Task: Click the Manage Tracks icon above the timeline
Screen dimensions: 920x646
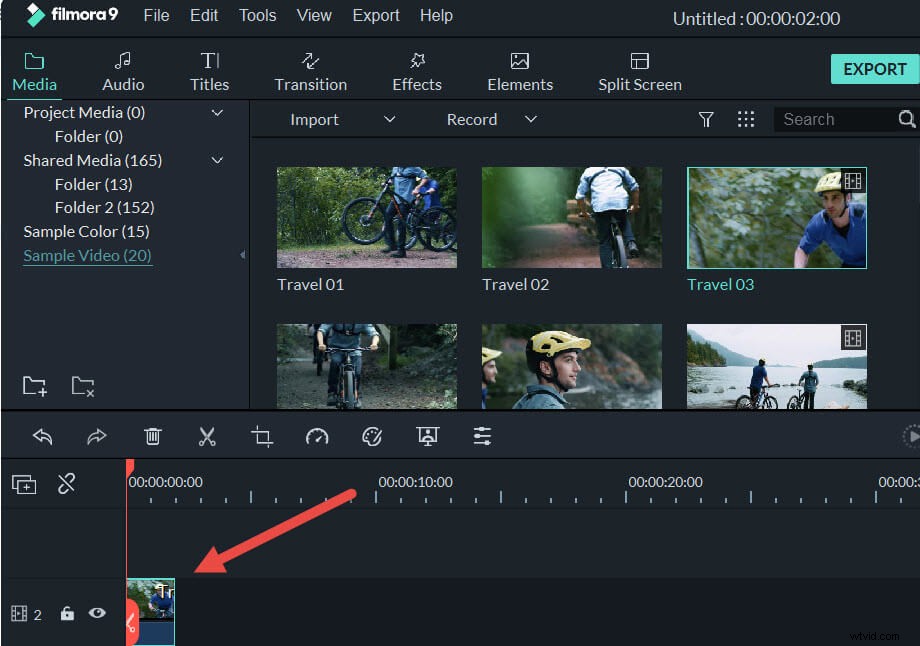Action: pos(23,483)
